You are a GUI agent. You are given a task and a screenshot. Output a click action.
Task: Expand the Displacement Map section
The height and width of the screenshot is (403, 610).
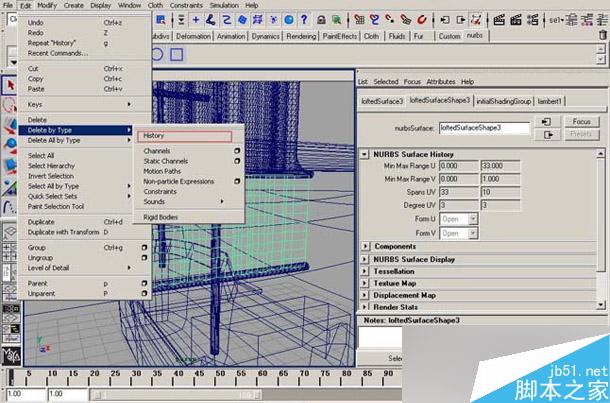(365, 295)
